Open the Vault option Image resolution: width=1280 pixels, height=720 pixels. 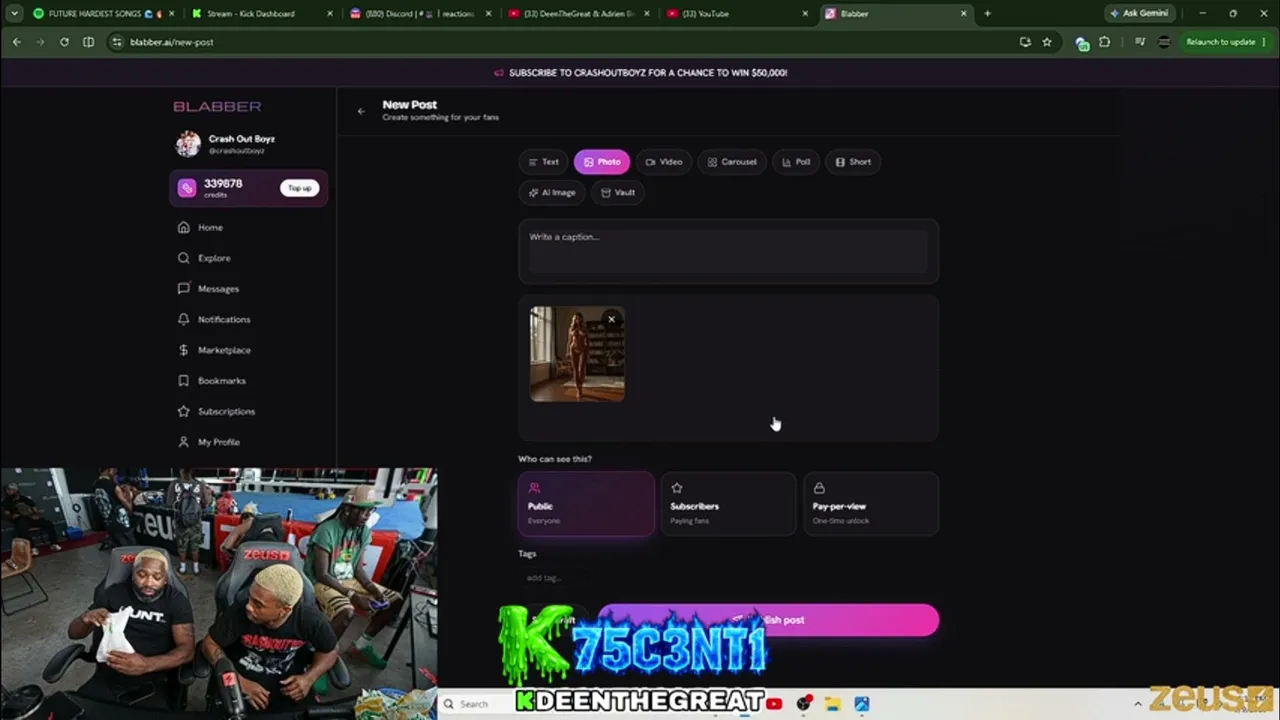click(x=618, y=193)
